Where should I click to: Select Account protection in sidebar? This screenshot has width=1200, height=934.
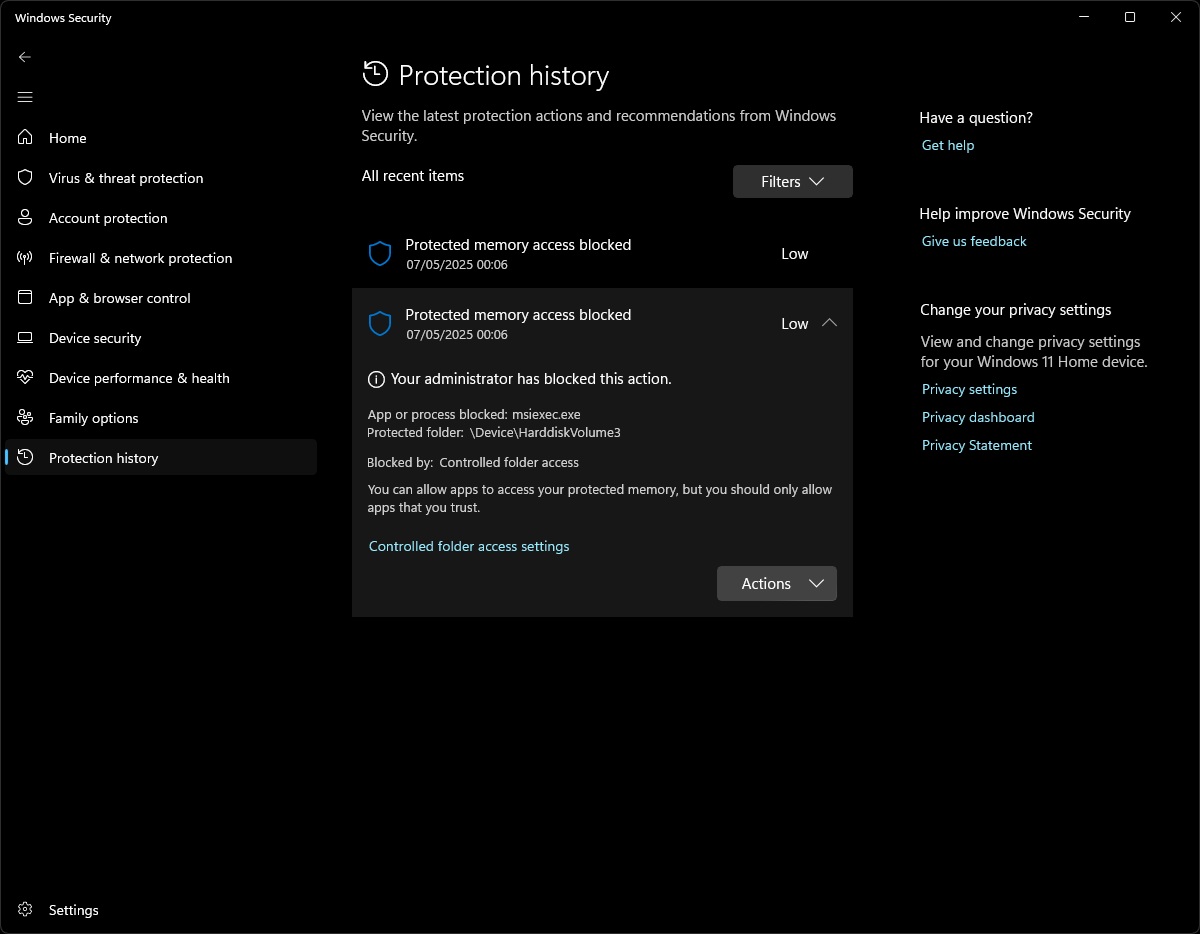(161, 218)
